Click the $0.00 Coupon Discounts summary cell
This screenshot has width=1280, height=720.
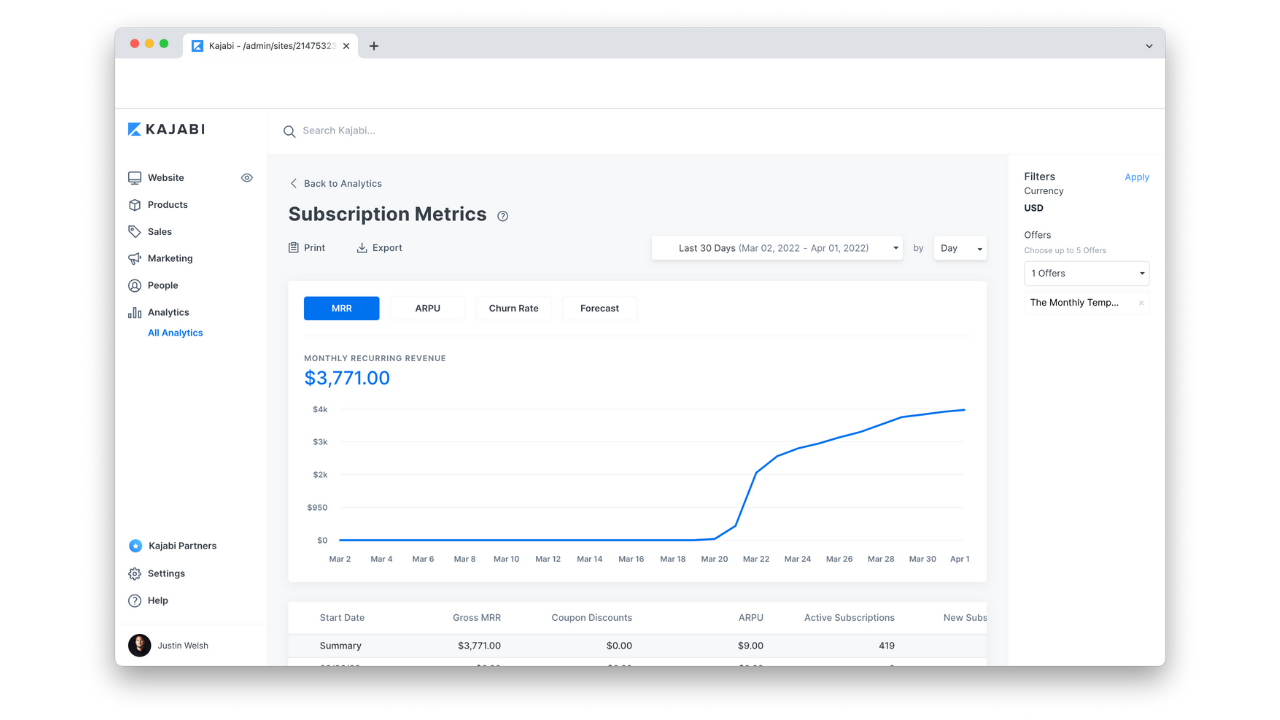point(619,646)
